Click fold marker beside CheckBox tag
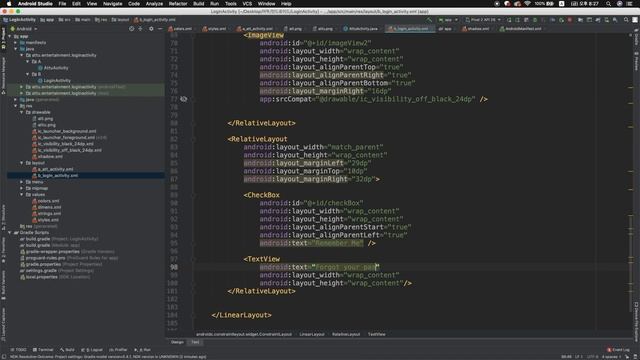Image resolution: width=640 pixels, height=360 pixels. click(193, 195)
